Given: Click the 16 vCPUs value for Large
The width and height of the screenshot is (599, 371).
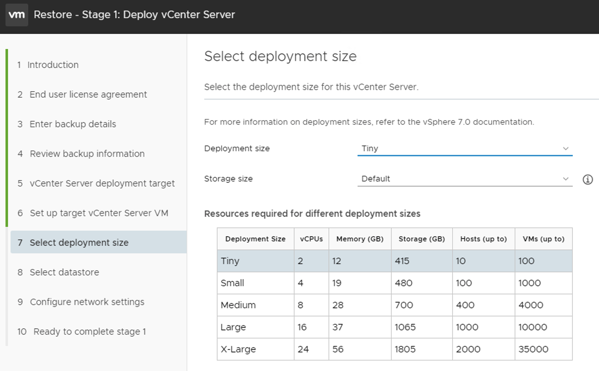Looking at the screenshot, I should [302, 327].
